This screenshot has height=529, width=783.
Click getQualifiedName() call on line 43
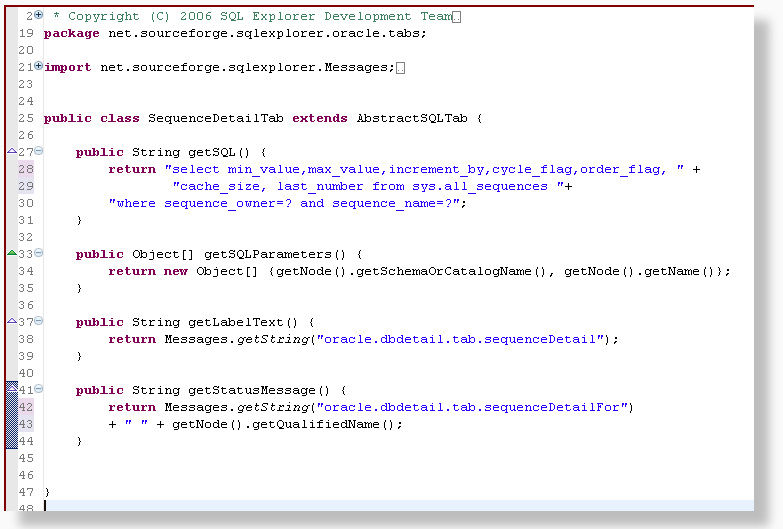pyautogui.click(x=324, y=424)
